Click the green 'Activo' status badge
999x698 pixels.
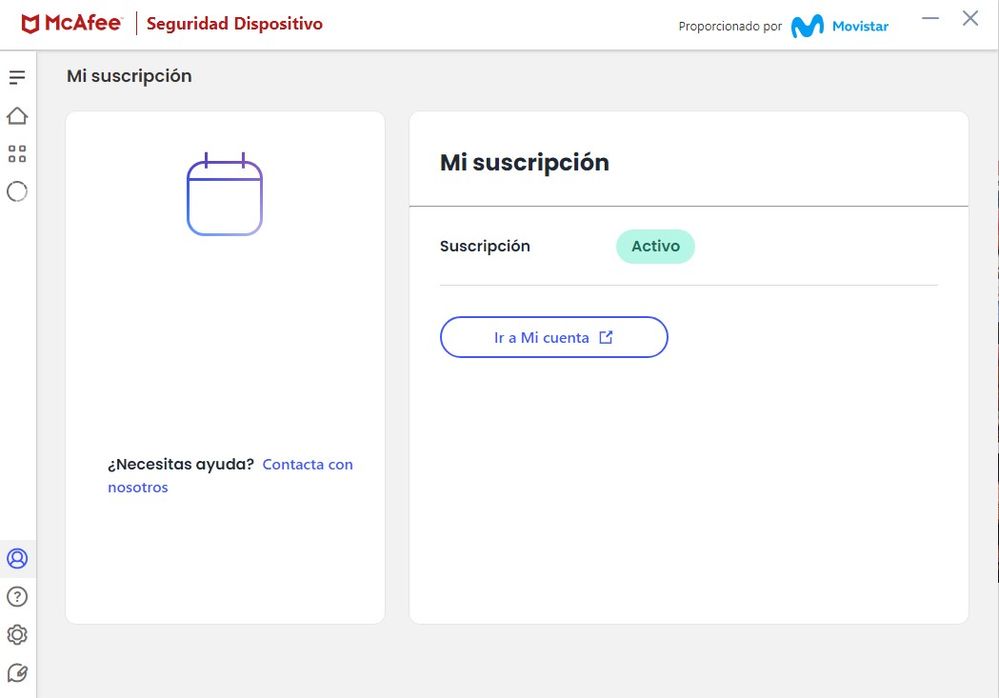[x=655, y=246]
